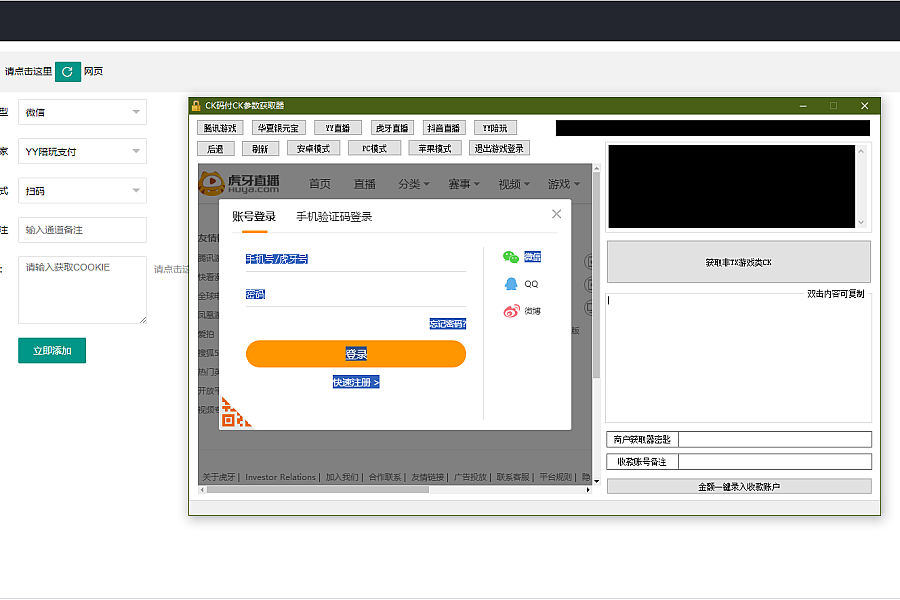Click the 联系客服 footer link

click(513, 477)
